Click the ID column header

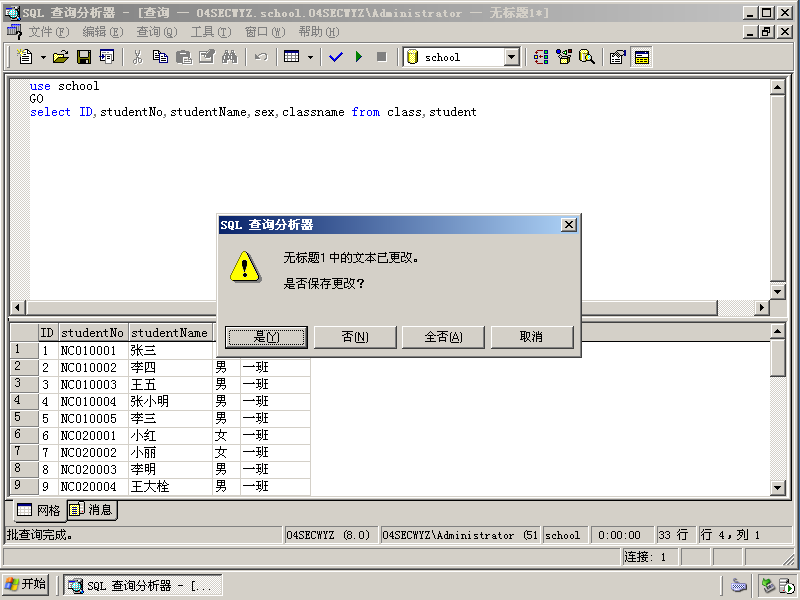pos(47,333)
